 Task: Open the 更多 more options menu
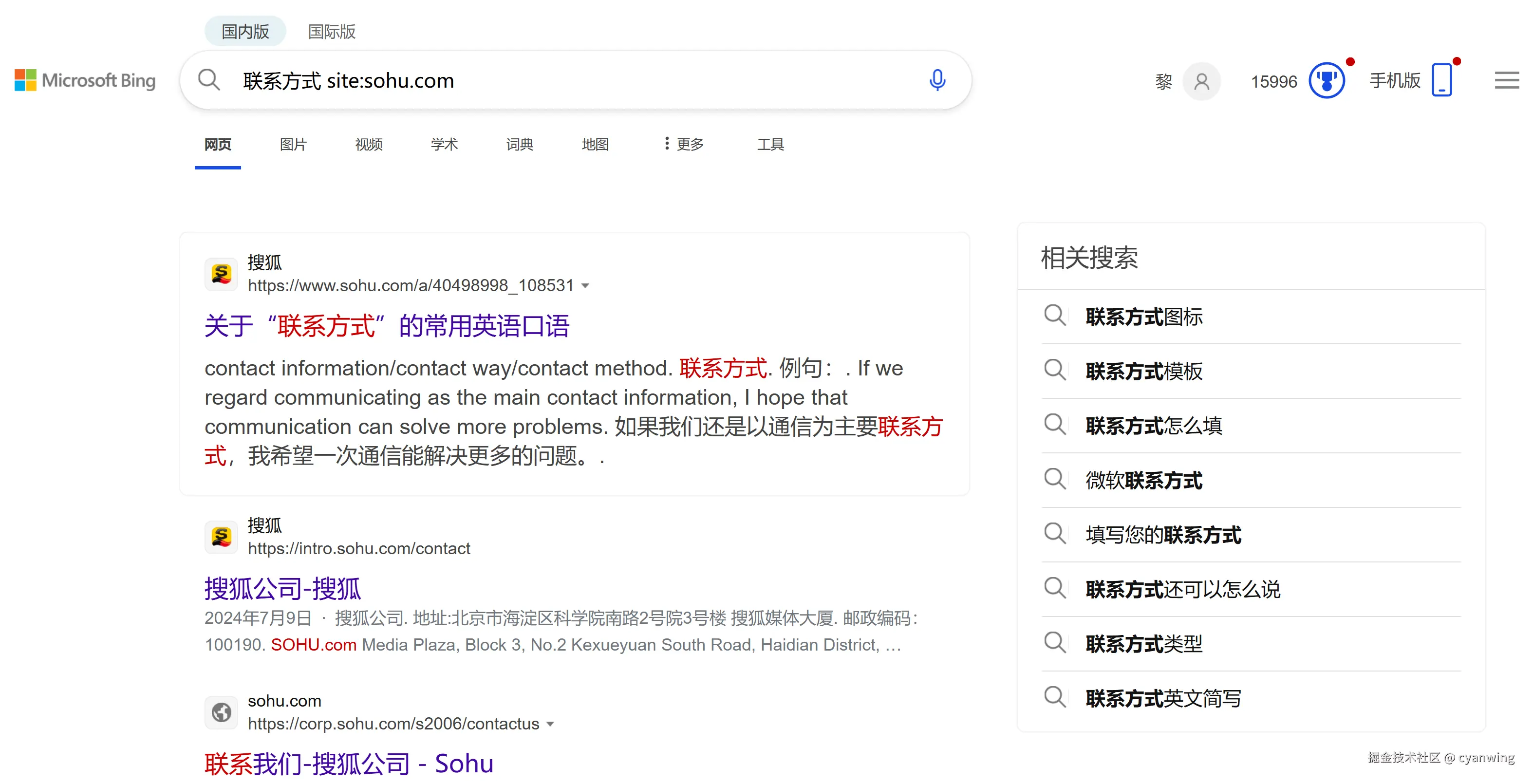[x=684, y=144]
